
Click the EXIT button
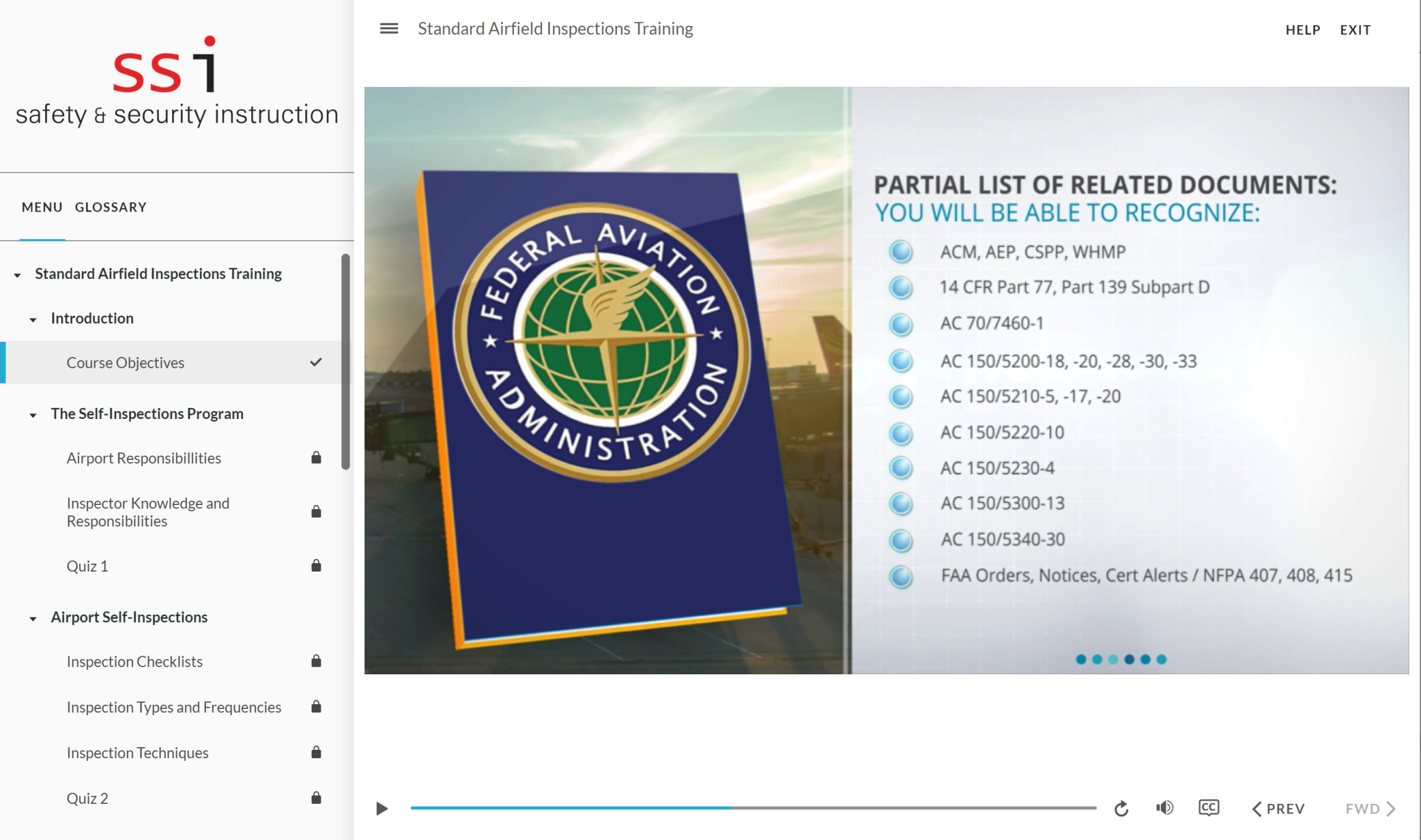(1355, 30)
